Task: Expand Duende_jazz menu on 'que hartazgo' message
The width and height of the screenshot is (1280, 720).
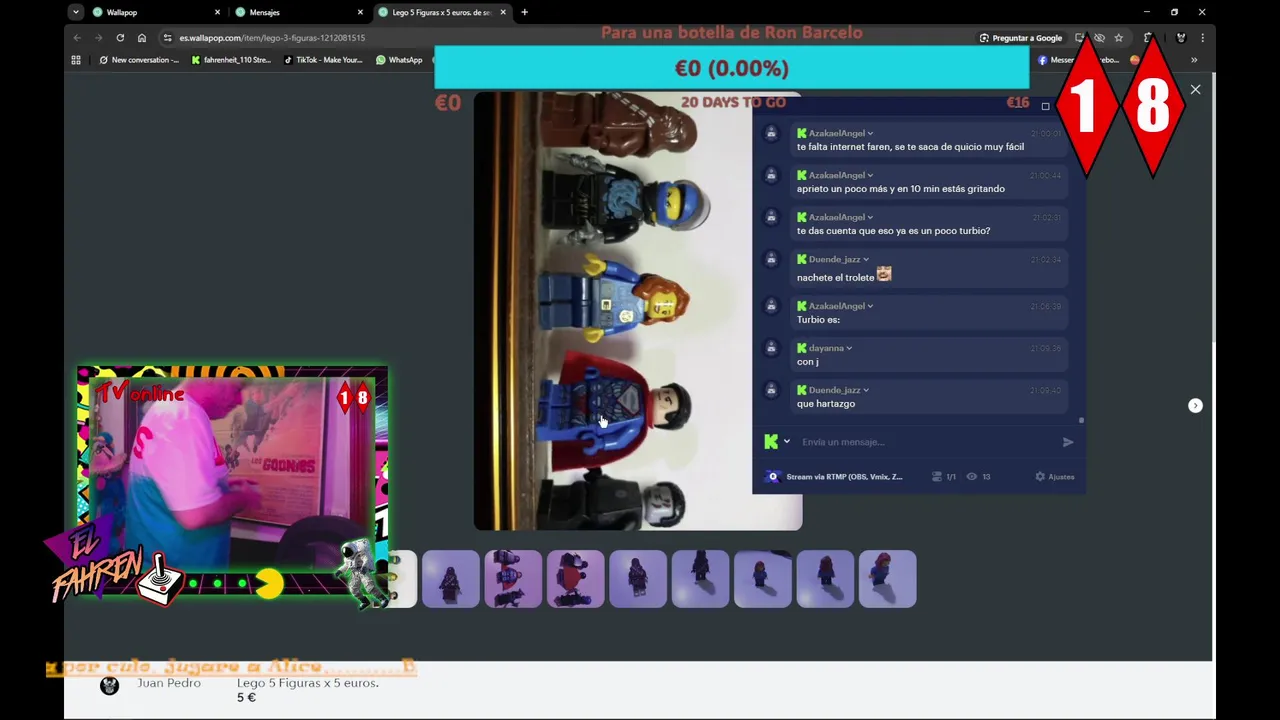Action: [x=866, y=390]
